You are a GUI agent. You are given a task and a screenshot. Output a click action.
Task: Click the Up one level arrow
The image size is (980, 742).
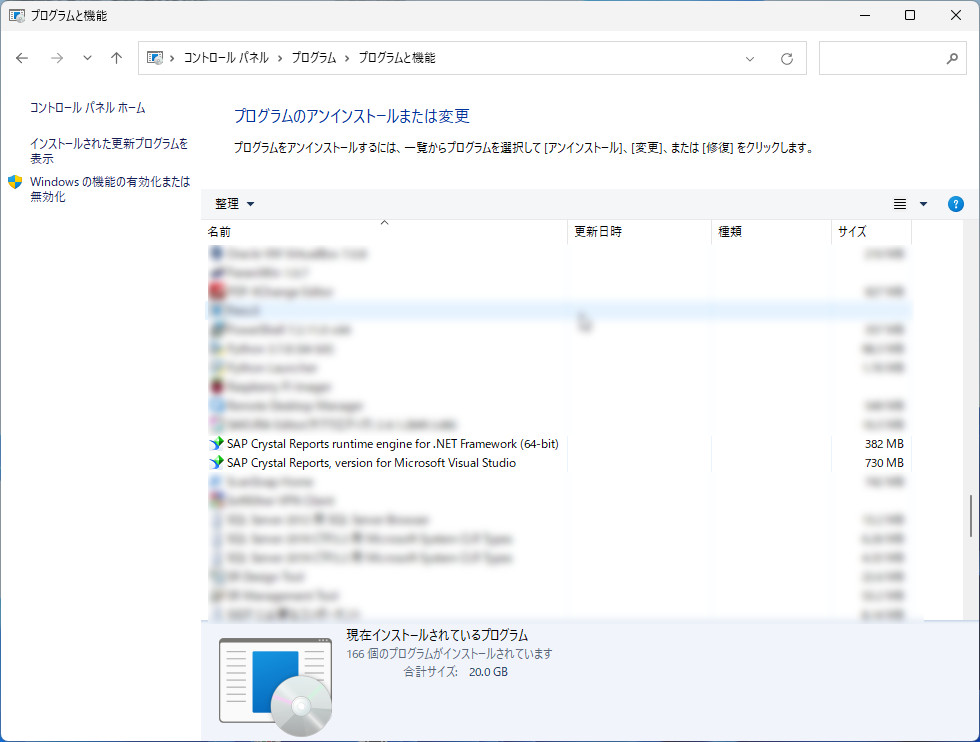[116, 58]
